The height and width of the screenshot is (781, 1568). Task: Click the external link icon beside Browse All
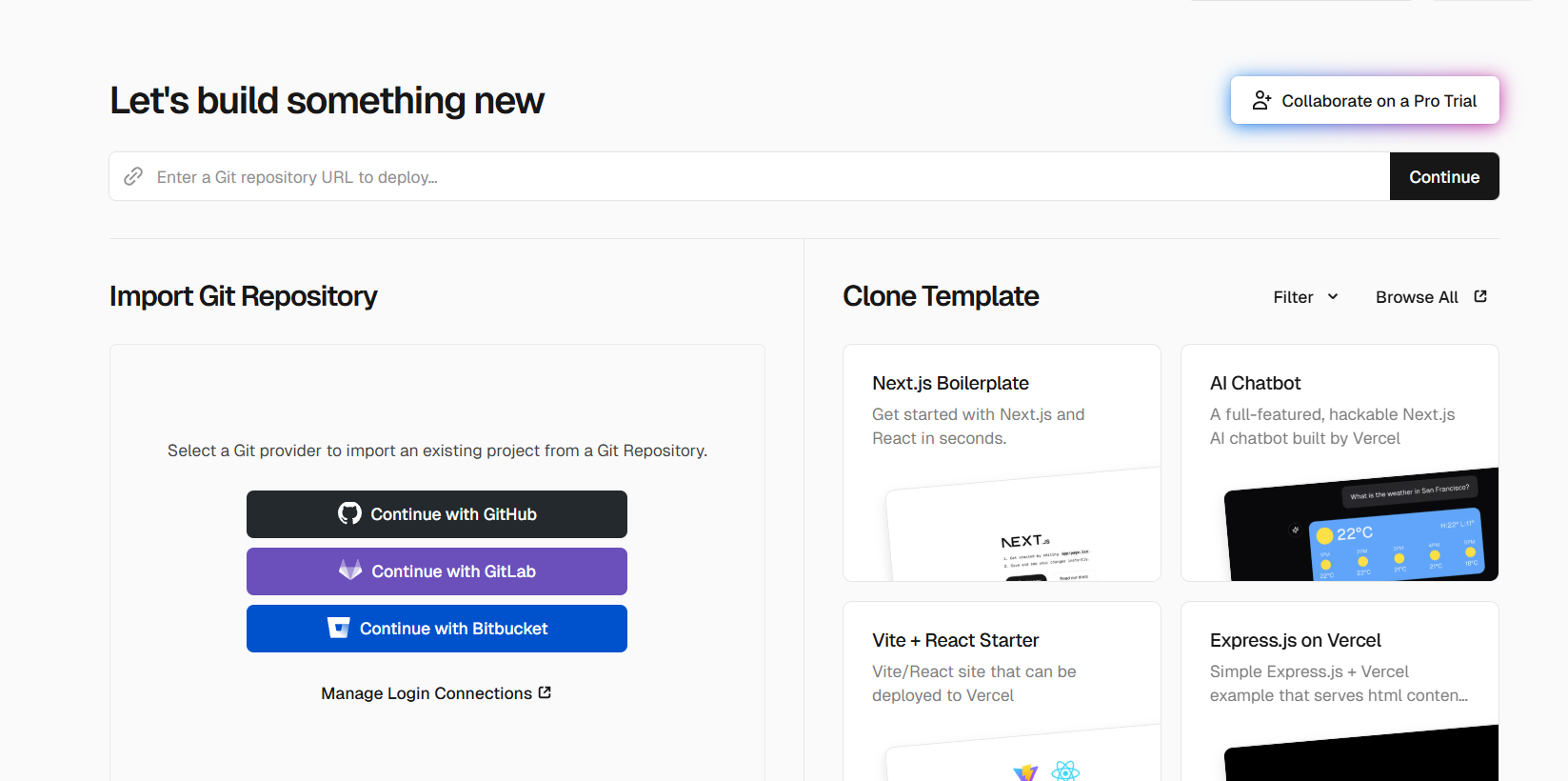point(1480,296)
